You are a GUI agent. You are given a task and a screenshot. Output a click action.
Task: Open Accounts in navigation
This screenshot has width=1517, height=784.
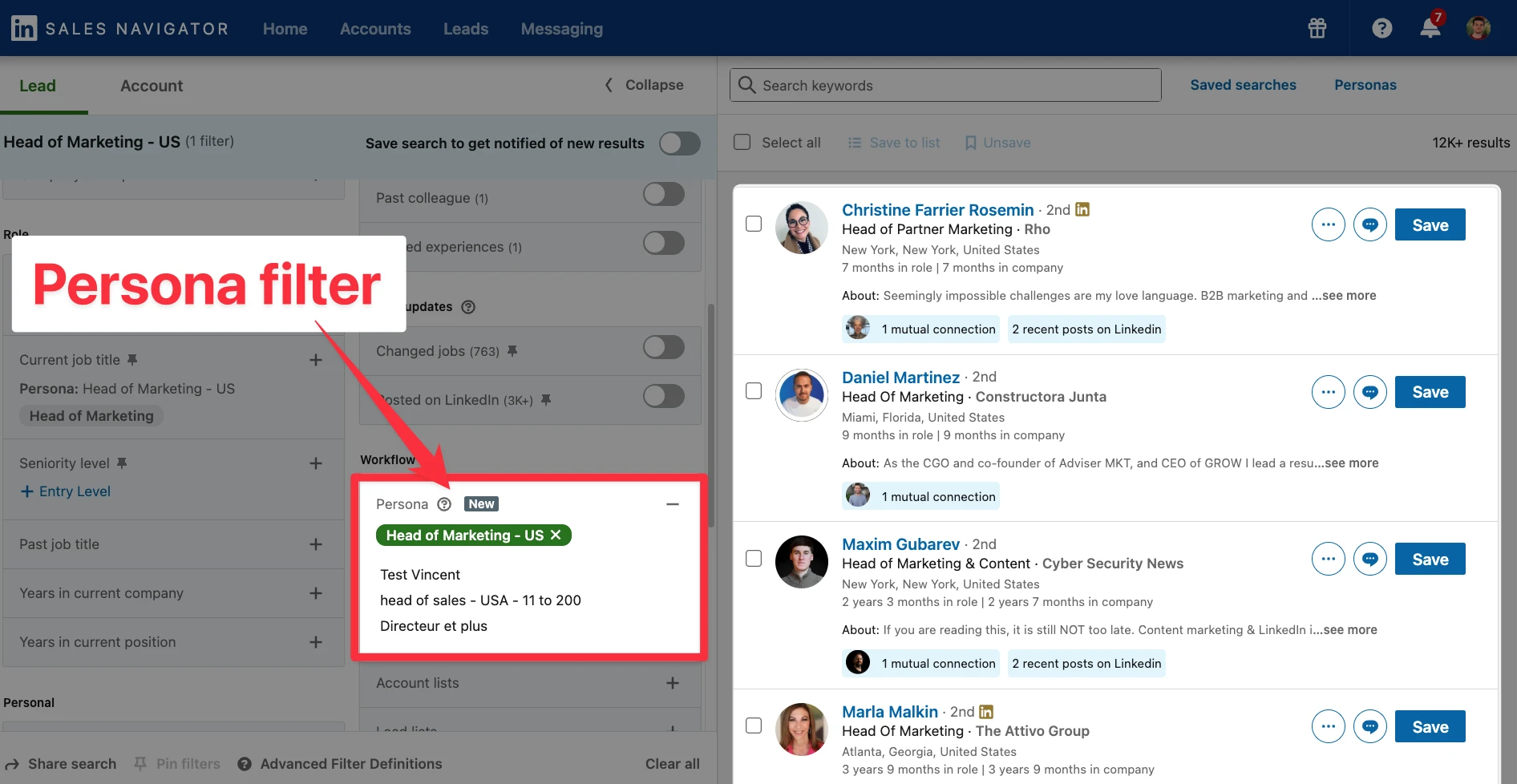[x=375, y=29]
